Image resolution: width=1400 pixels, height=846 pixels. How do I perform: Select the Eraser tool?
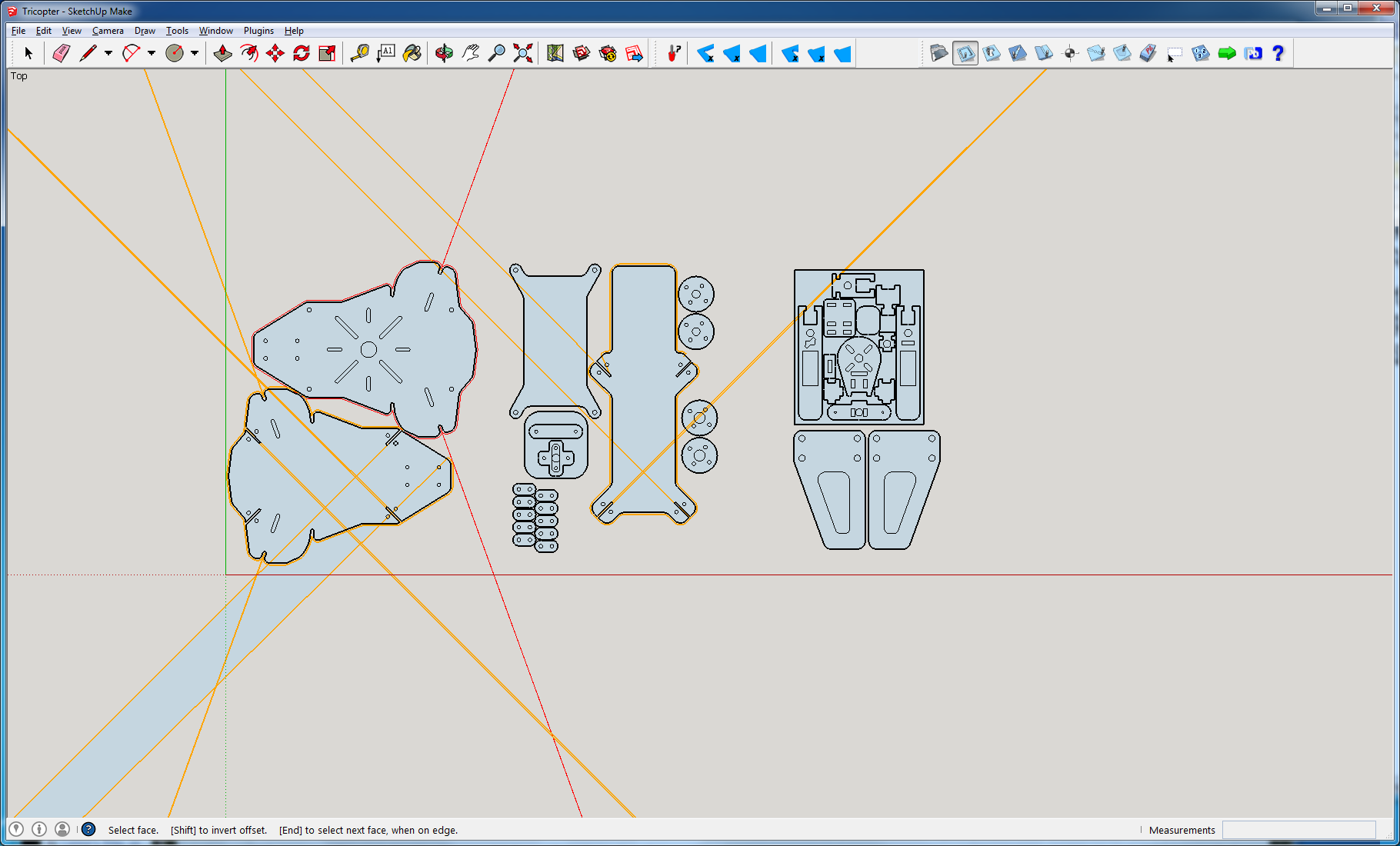point(61,53)
